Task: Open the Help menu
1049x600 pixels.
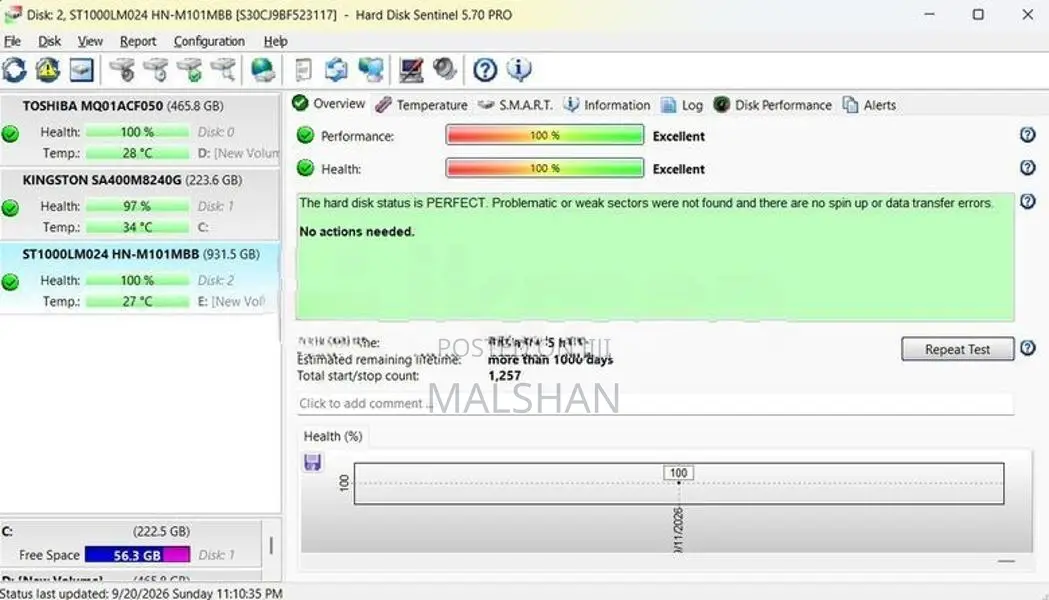Action: 276,41
